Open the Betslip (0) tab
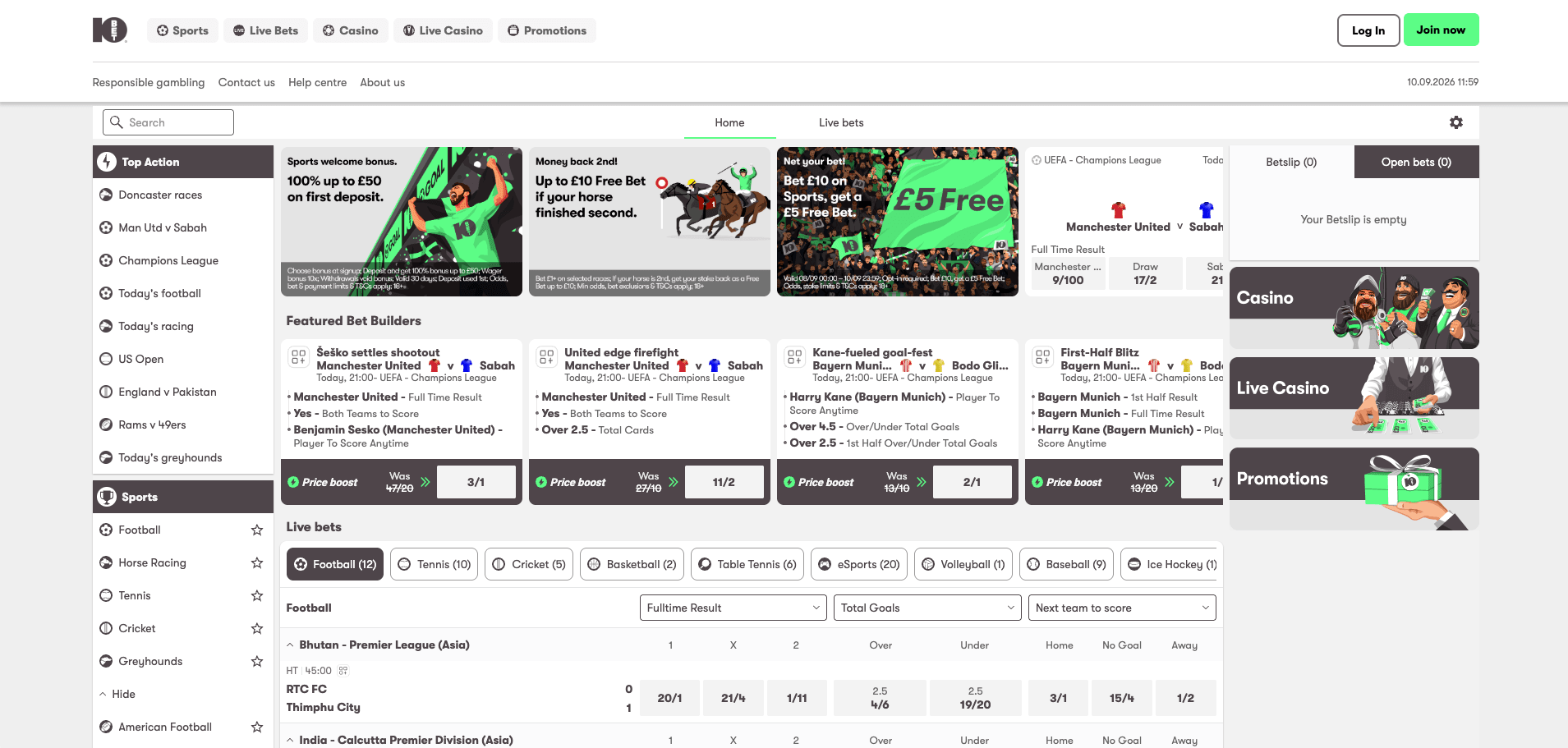This screenshot has height=748, width=1568. pyautogui.click(x=1291, y=162)
